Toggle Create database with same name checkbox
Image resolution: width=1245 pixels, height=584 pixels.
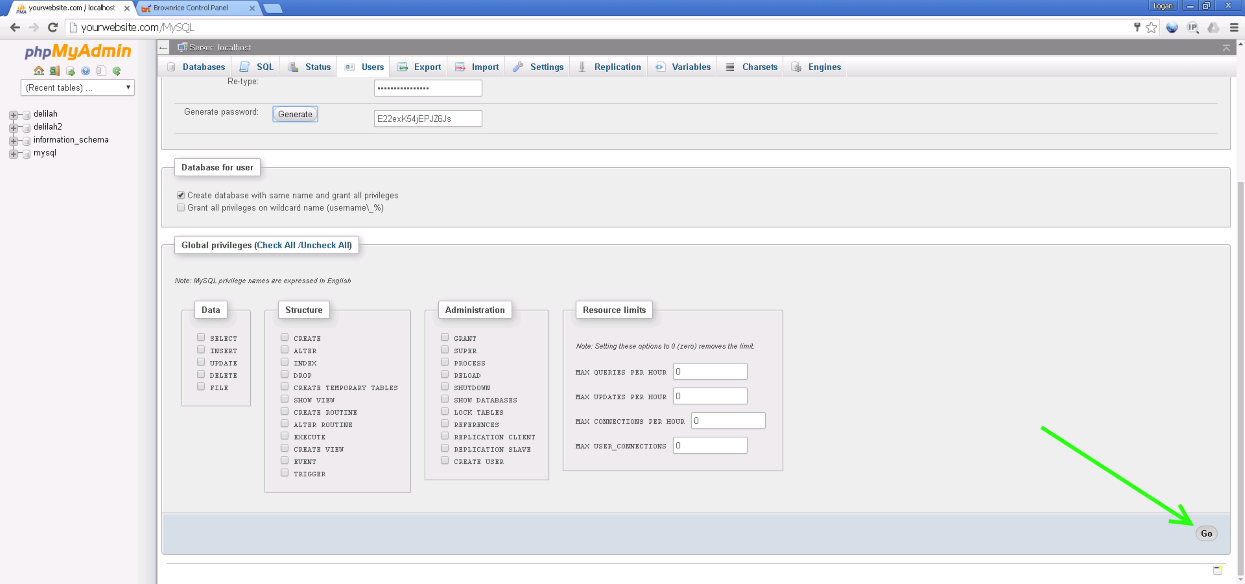pos(181,195)
